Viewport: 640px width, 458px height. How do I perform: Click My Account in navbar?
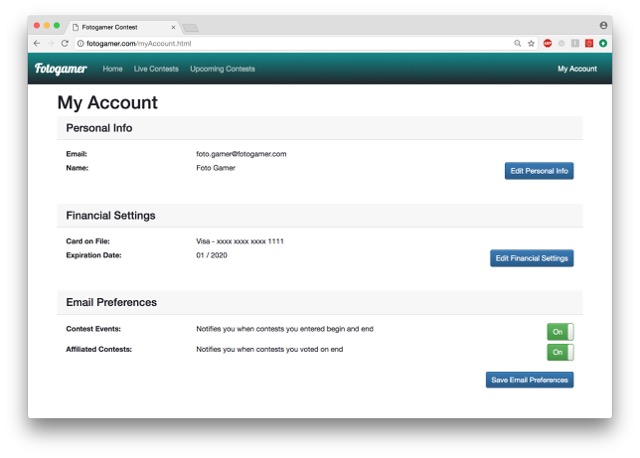577,69
